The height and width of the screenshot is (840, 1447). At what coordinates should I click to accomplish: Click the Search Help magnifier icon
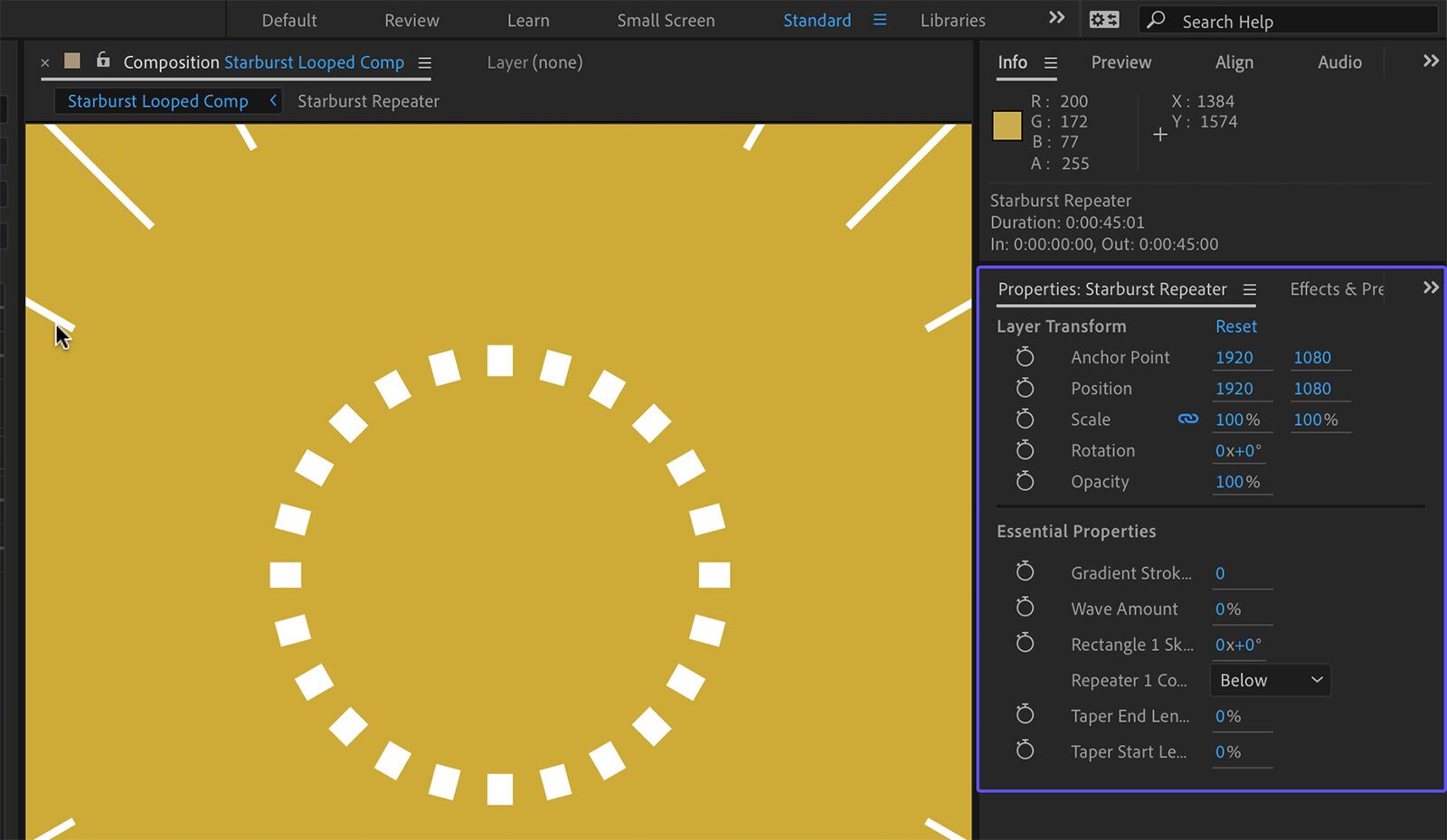tap(1155, 20)
